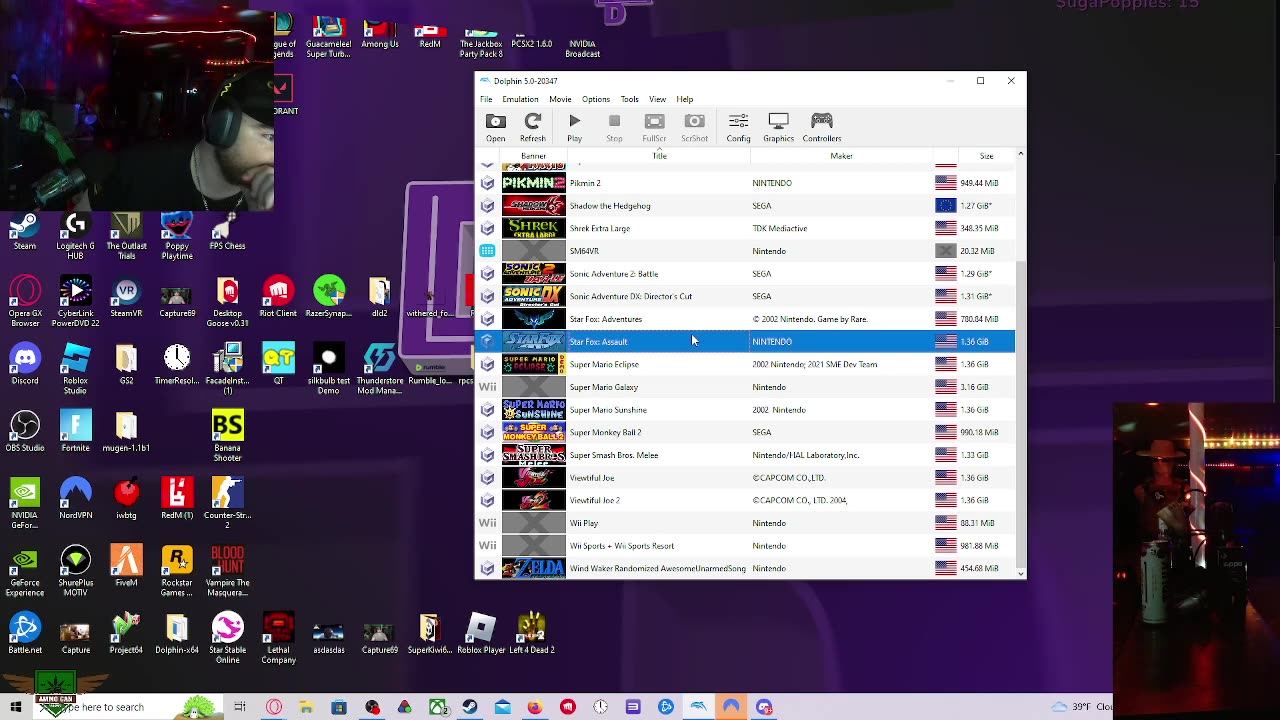1280x720 pixels.
Task: Click the Steam desktop shortcut
Action: pyautogui.click(x=25, y=232)
